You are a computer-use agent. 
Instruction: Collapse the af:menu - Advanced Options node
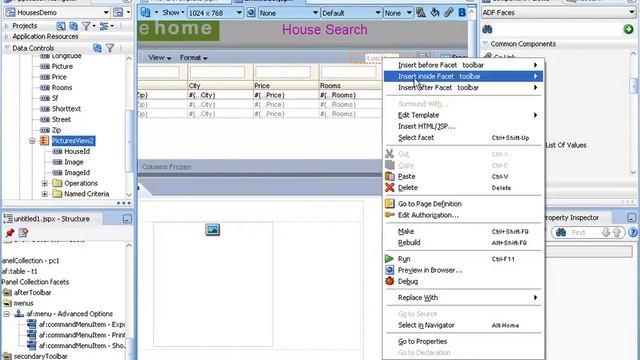pos(7,314)
